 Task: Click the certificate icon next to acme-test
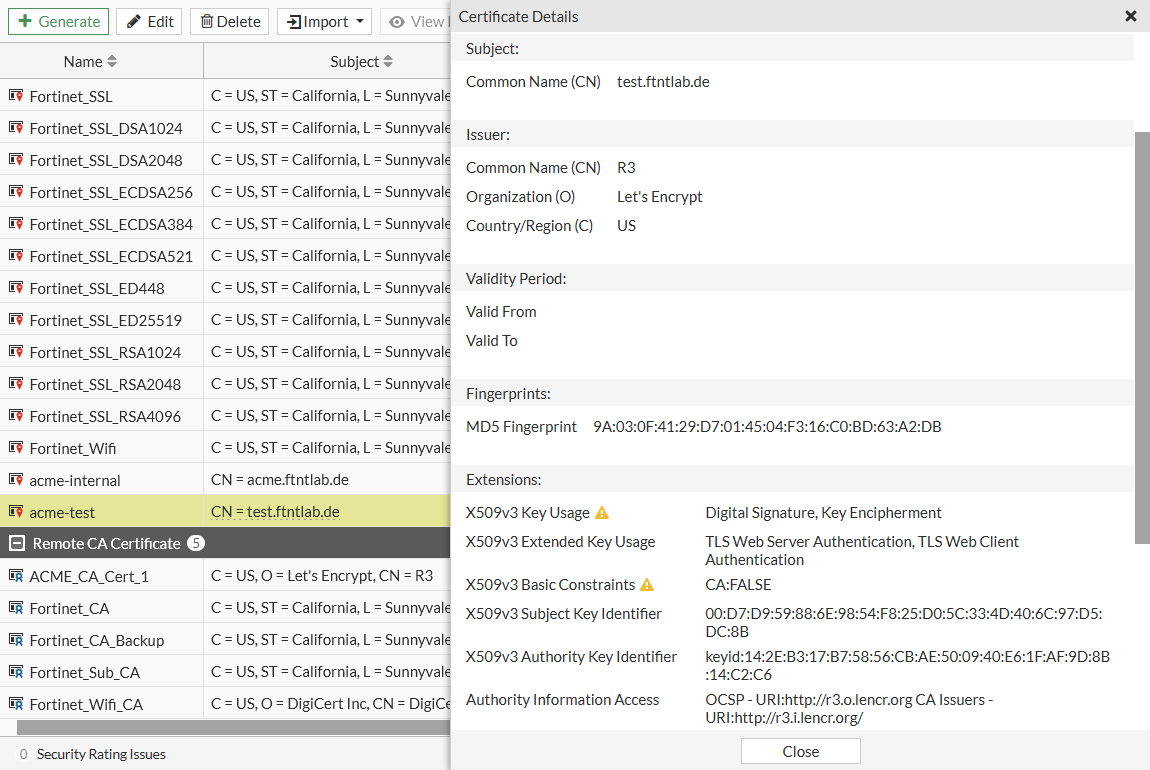click(15, 511)
